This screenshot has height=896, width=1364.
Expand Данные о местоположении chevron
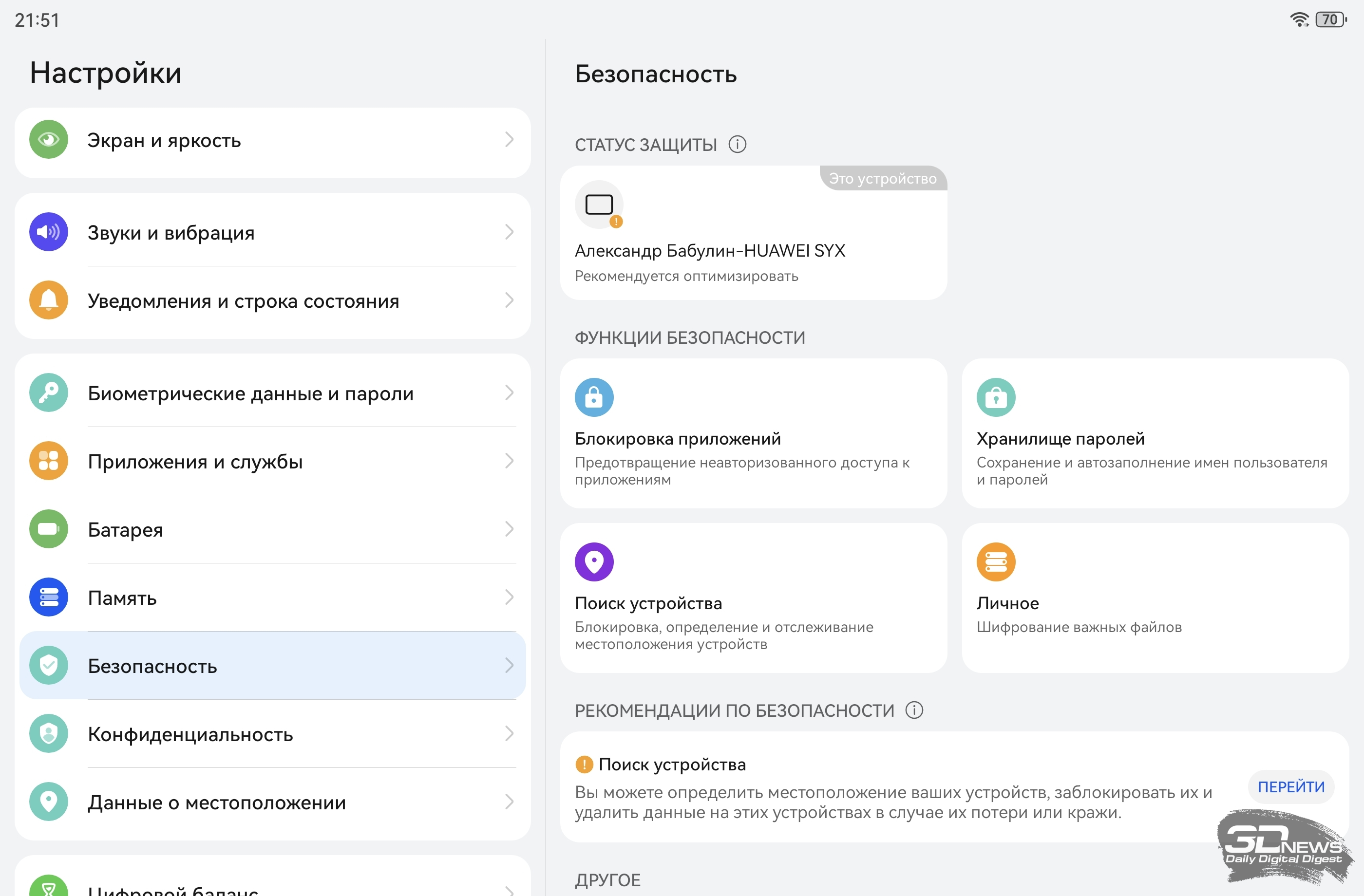click(509, 802)
